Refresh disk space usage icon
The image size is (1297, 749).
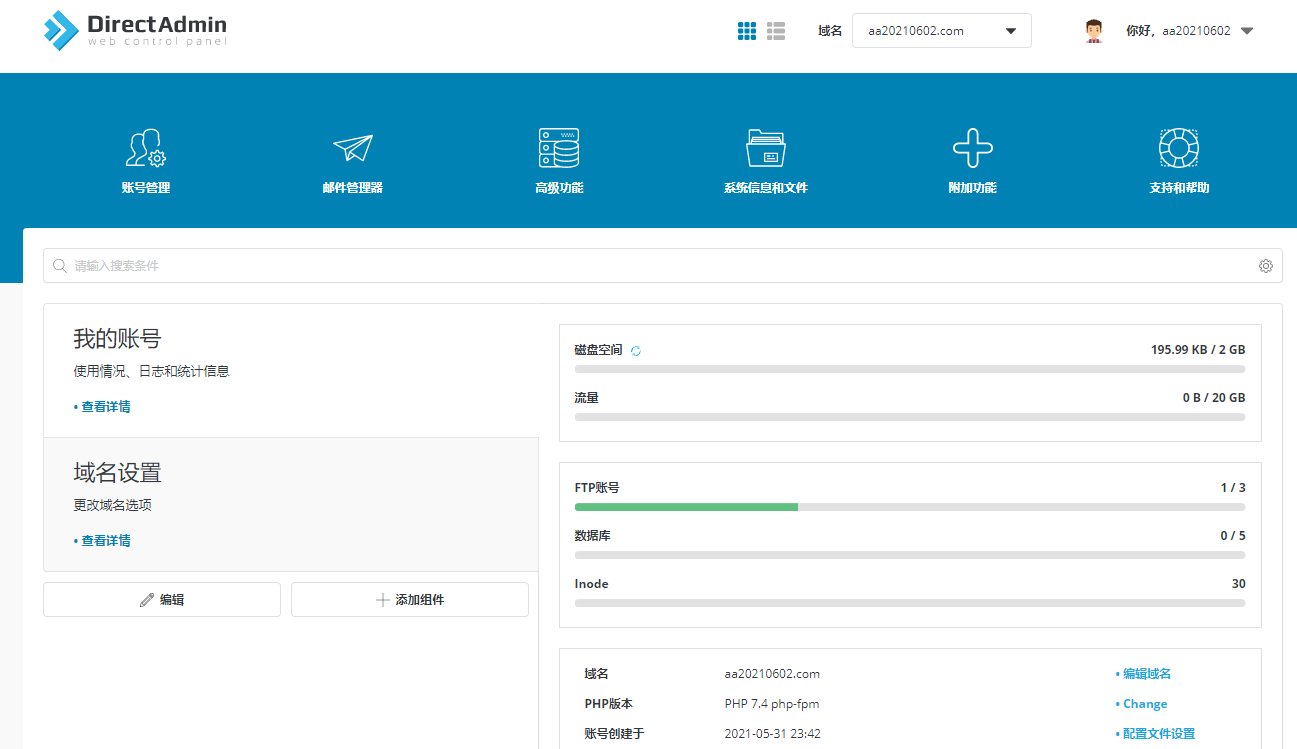636,351
